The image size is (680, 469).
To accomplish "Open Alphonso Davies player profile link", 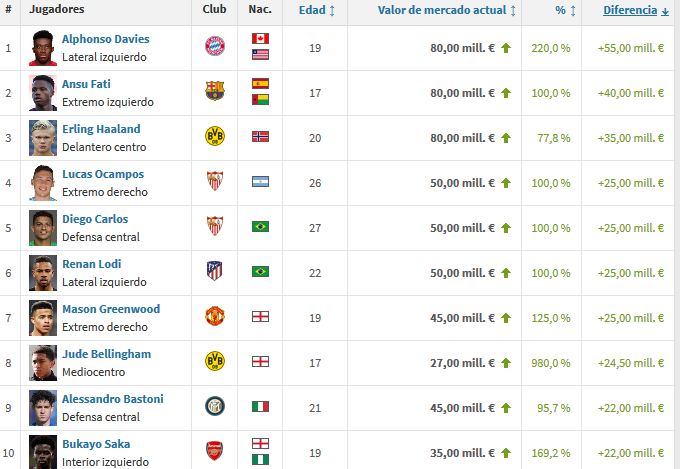I will (x=105, y=39).
